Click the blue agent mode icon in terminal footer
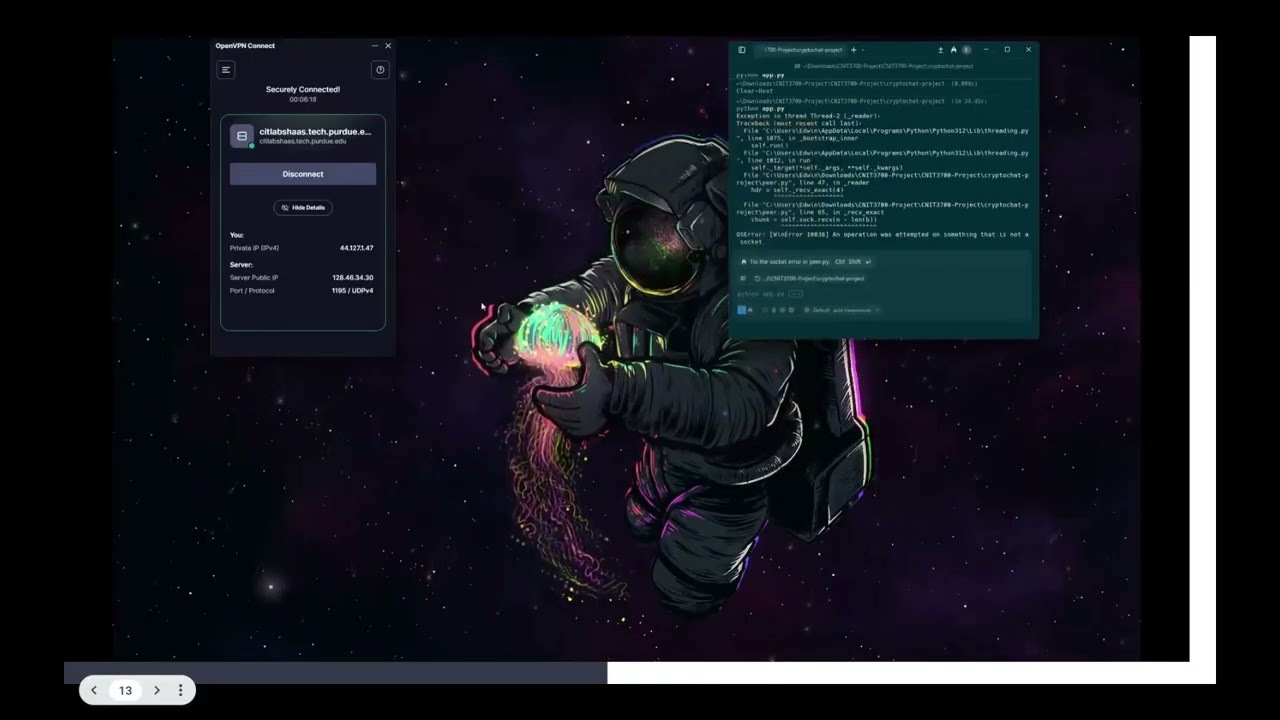The height and width of the screenshot is (720, 1280). [x=741, y=310]
